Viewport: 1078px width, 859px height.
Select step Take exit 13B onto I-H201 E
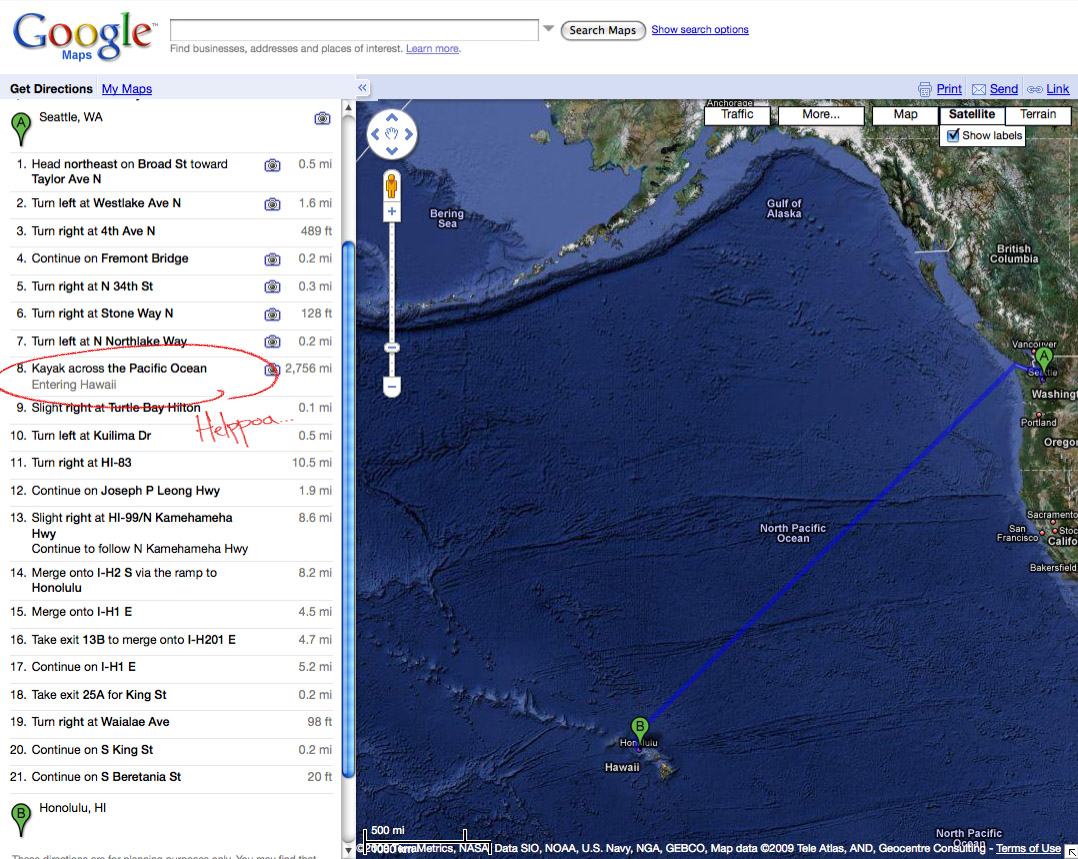[171, 640]
